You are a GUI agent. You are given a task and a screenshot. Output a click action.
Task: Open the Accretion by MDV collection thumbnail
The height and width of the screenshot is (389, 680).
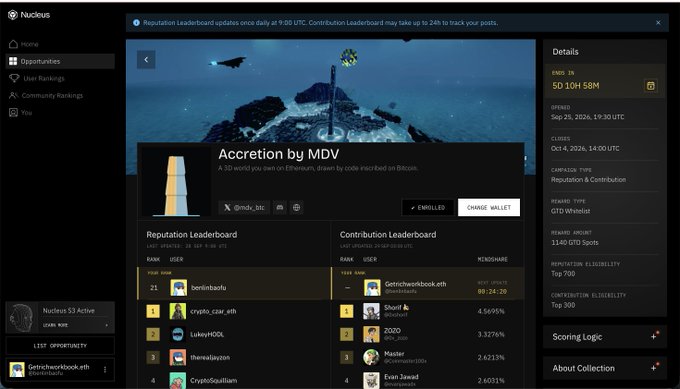tap(176, 182)
